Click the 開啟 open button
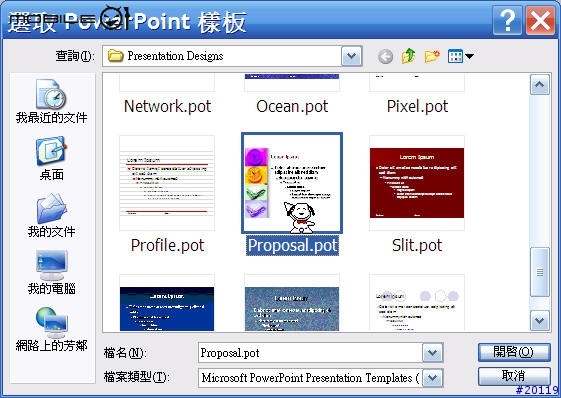This screenshot has width=561, height=398. pyautogui.click(x=514, y=352)
